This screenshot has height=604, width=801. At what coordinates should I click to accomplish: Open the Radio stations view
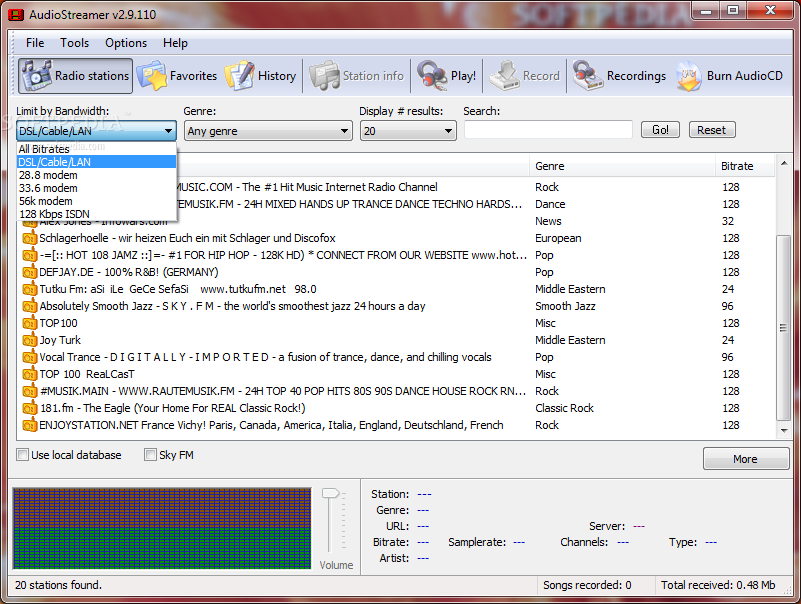[x=75, y=76]
